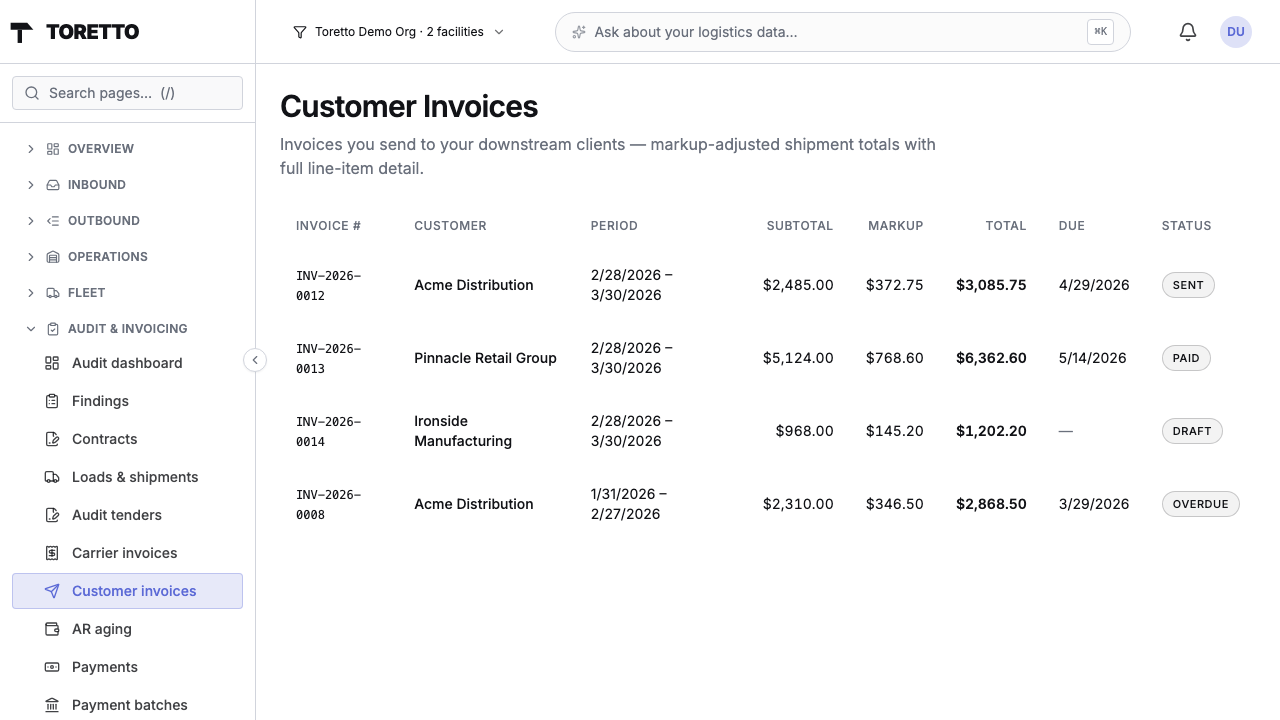The image size is (1280, 720).
Task: Open invoice INV-2026-0014
Action: [328, 431]
